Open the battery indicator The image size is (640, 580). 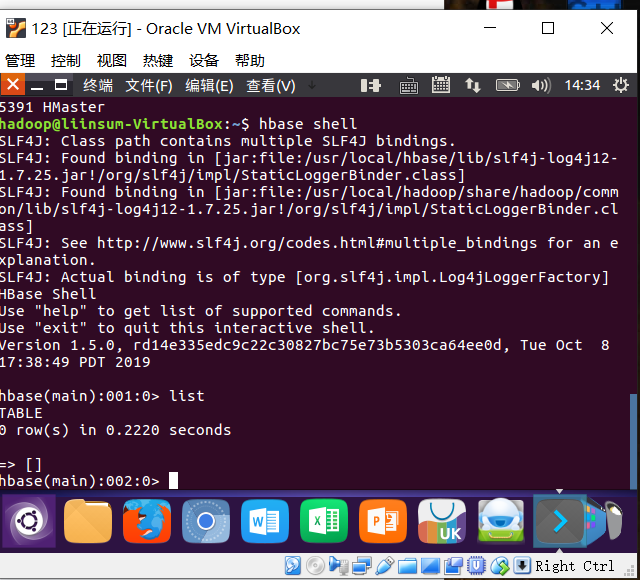[507, 85]
